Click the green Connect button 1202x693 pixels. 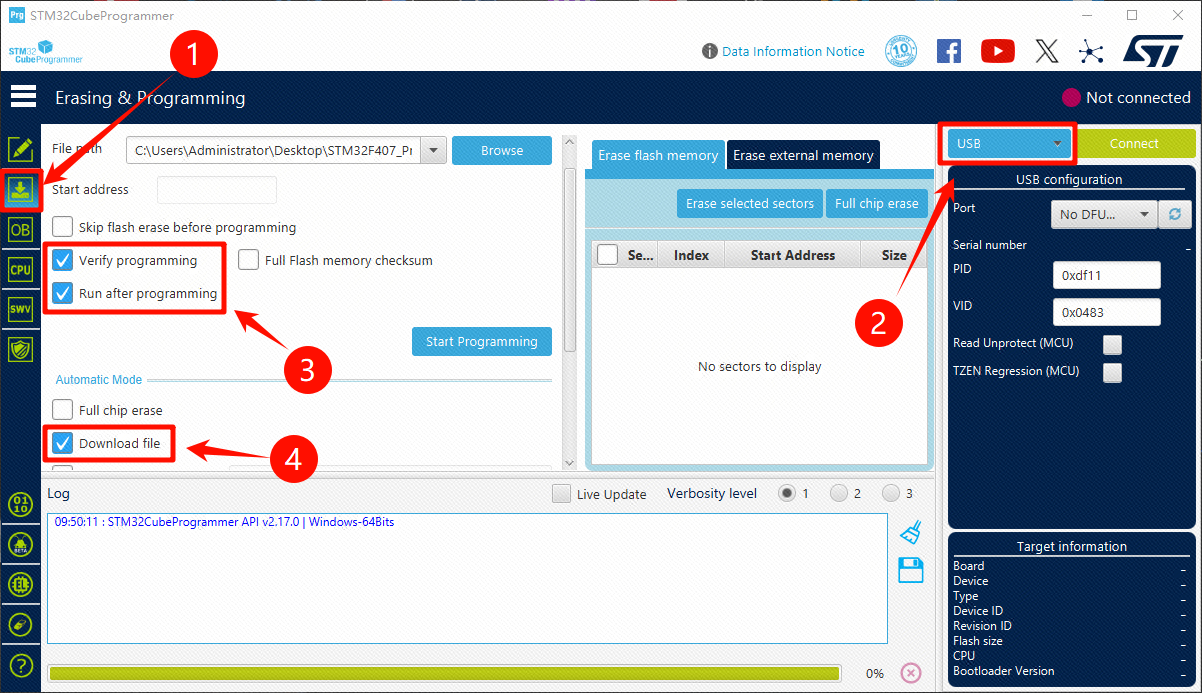(1134, 143)
